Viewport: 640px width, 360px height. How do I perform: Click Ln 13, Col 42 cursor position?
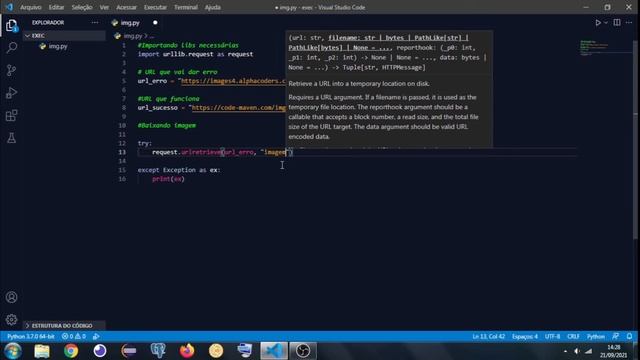pyautogui.click(x=489, y=336)
